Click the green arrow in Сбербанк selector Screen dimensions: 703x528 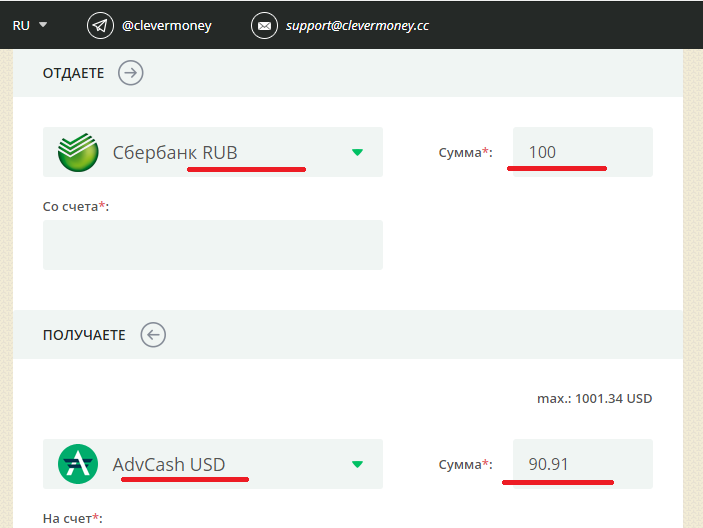tap(357, 153)
